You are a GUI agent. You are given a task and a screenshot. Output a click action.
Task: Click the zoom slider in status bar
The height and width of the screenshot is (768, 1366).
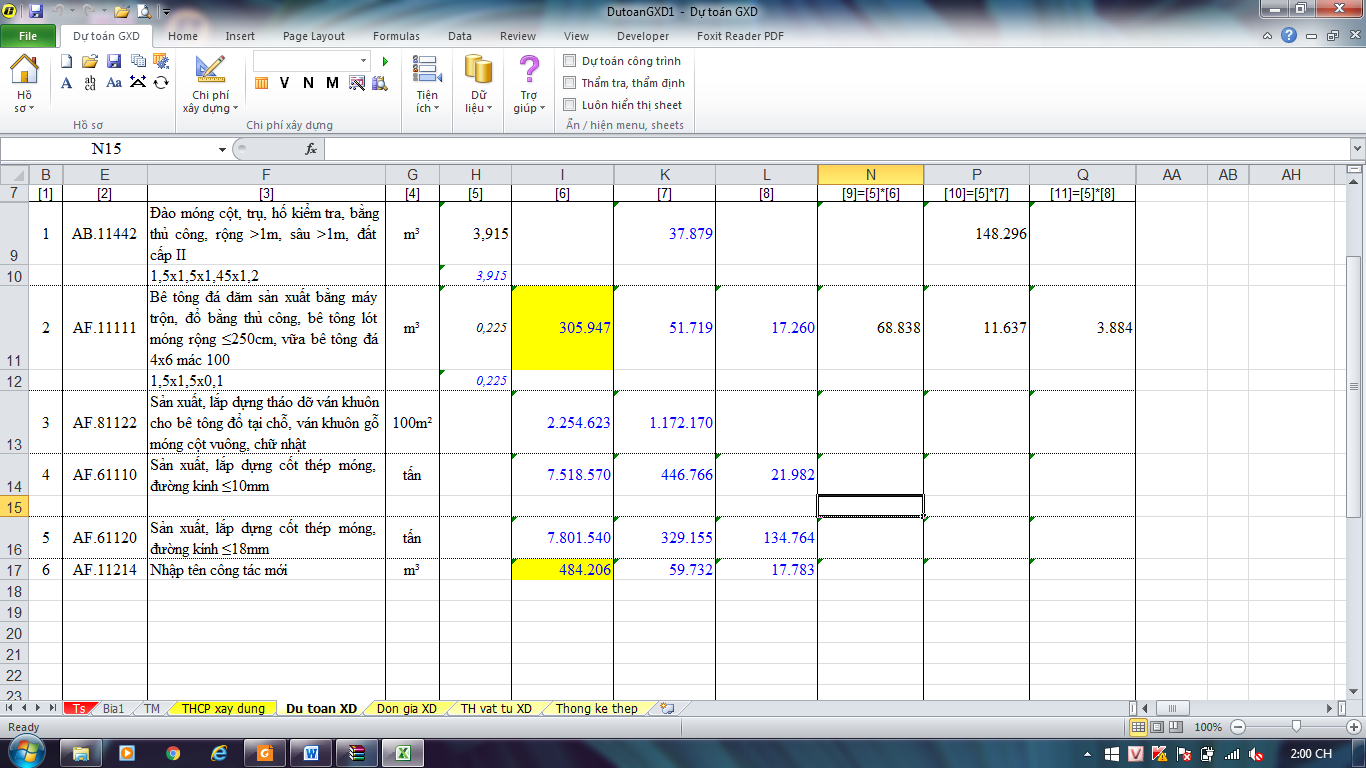coord(1296,727)
